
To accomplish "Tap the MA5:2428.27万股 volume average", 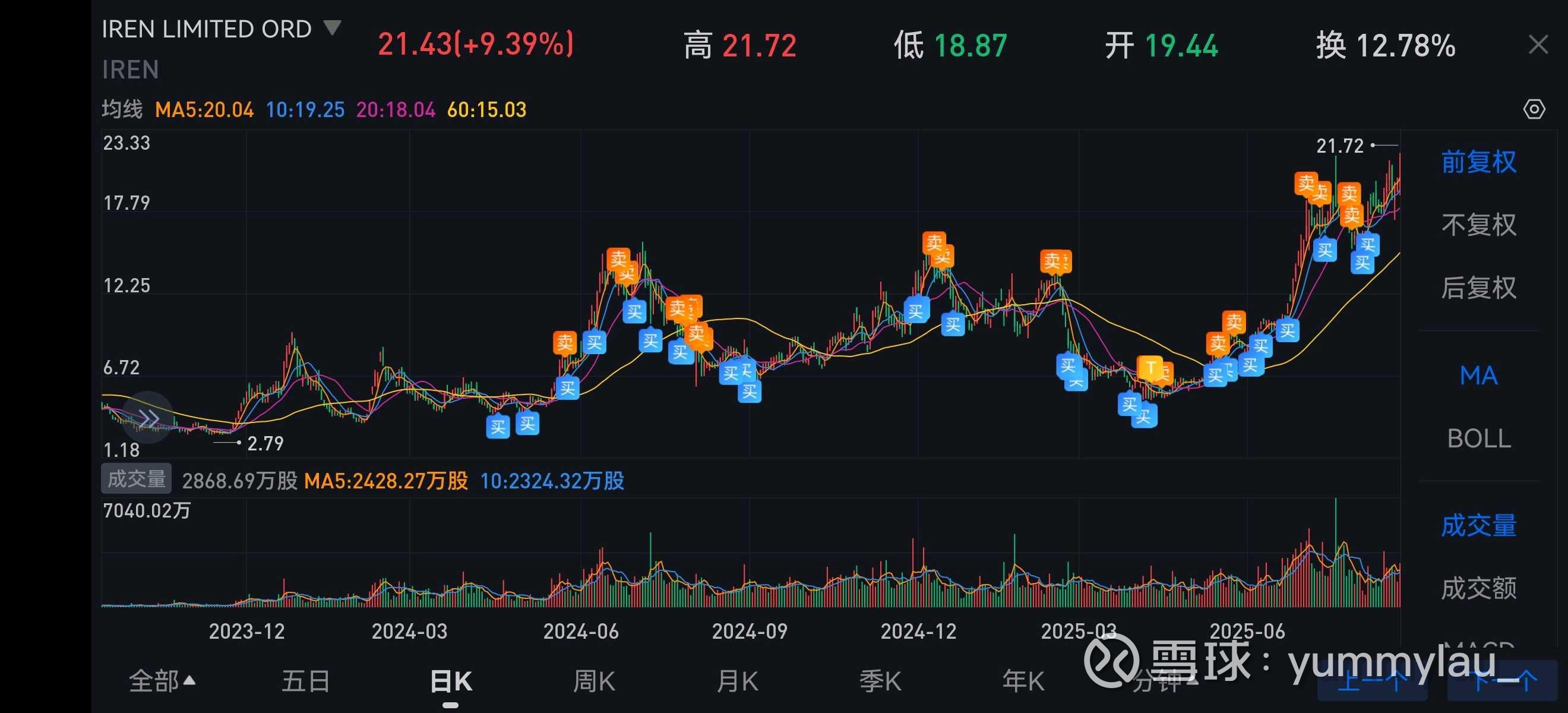I will (x=386, y=481).
